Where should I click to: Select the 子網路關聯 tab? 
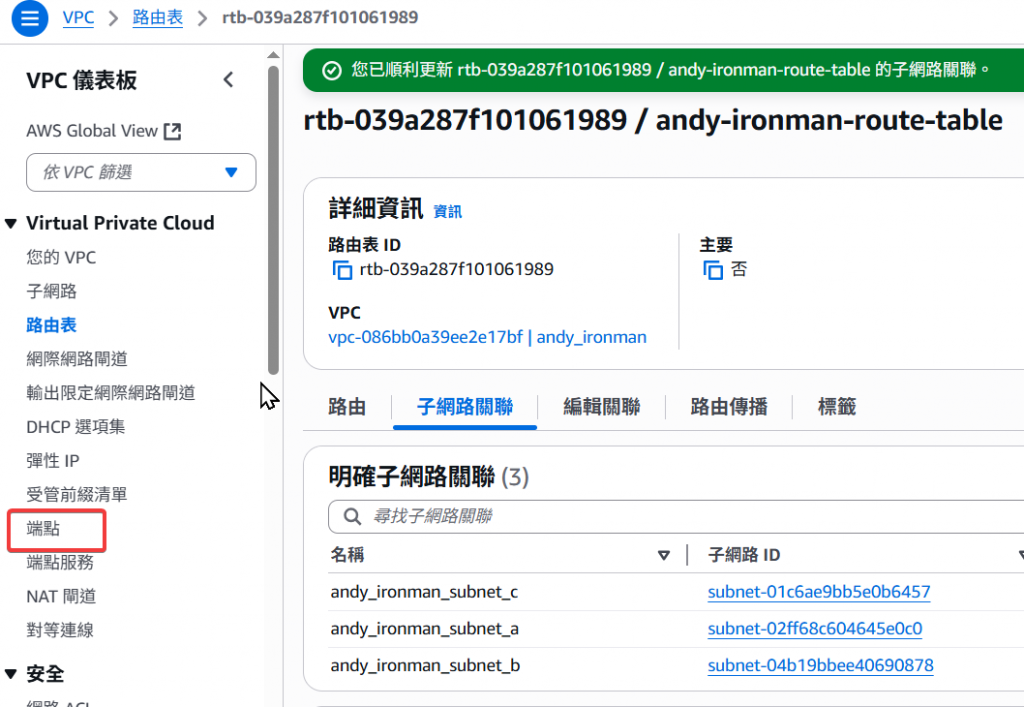(x=465, y=407)
